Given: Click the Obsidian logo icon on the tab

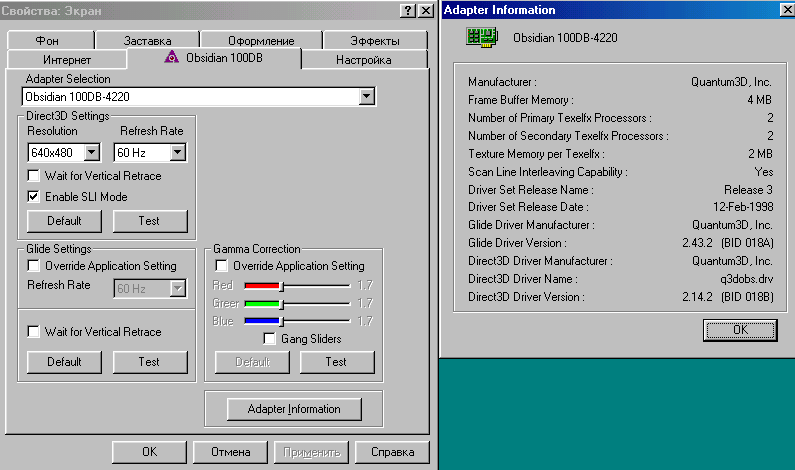Looking at the screenshot, I should (x=172, y=57).
